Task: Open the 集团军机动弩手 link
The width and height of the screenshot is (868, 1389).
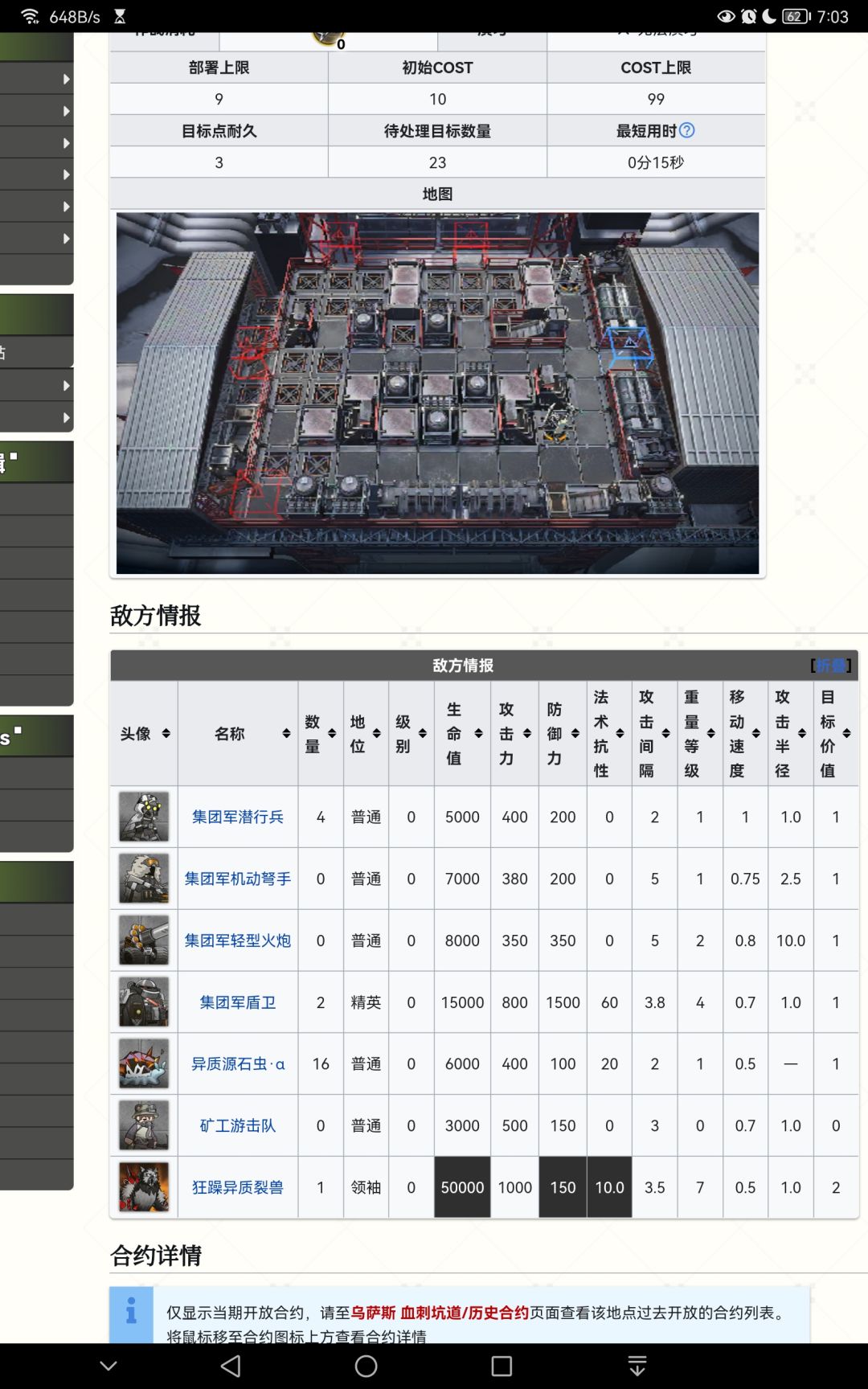Action: click(238, 879)
